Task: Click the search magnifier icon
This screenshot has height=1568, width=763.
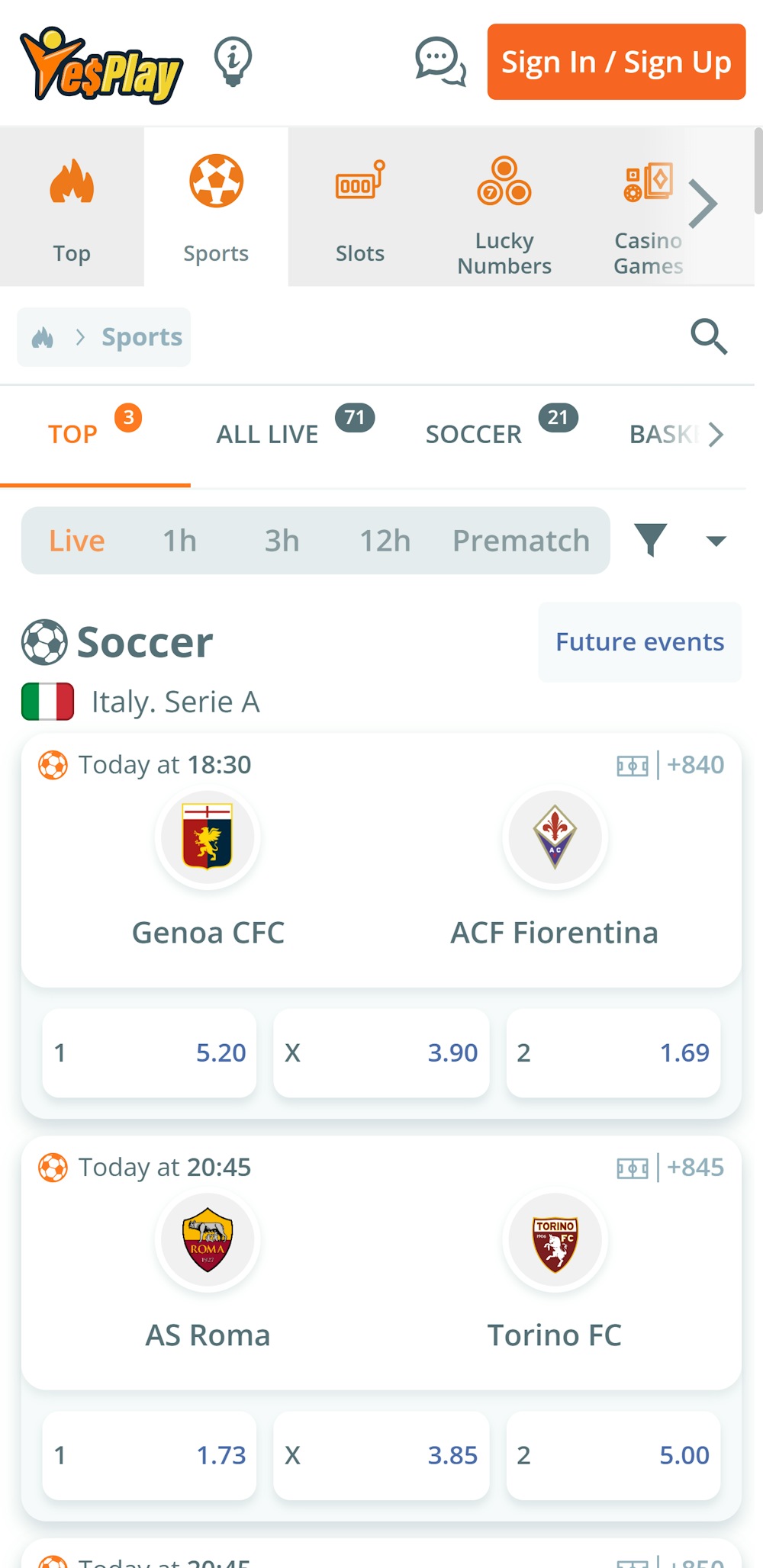Action: click(x=709, y=336)
